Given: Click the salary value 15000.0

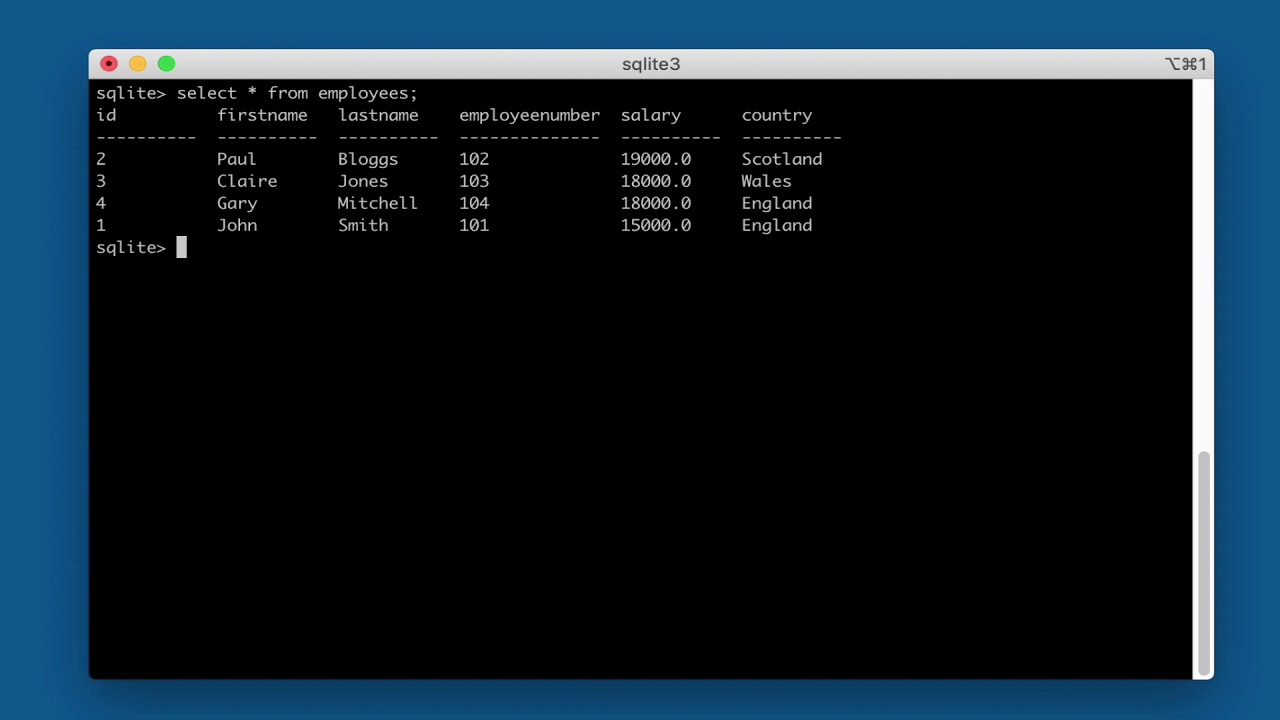Looking at the screenshot, I should pyautogui.click(x=656, y=225).
